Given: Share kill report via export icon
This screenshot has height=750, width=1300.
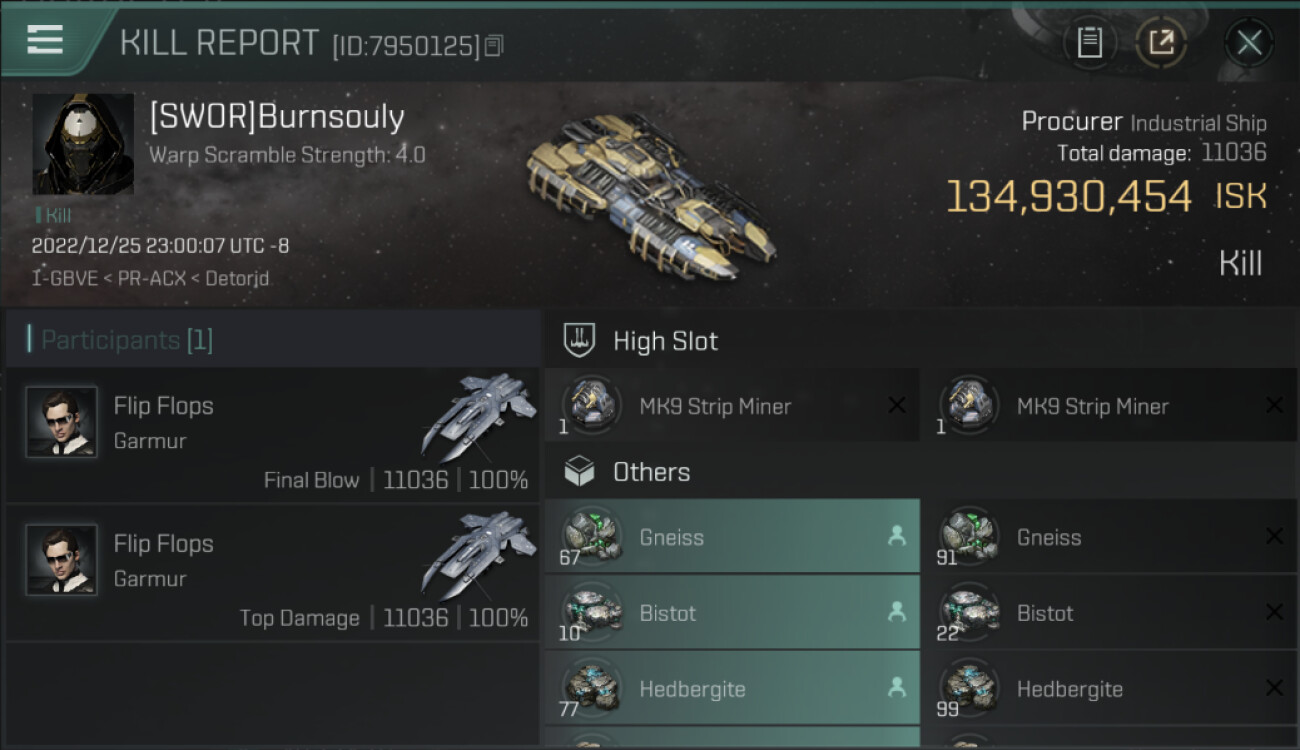Looking at the screenshot, I should 1160,43.
